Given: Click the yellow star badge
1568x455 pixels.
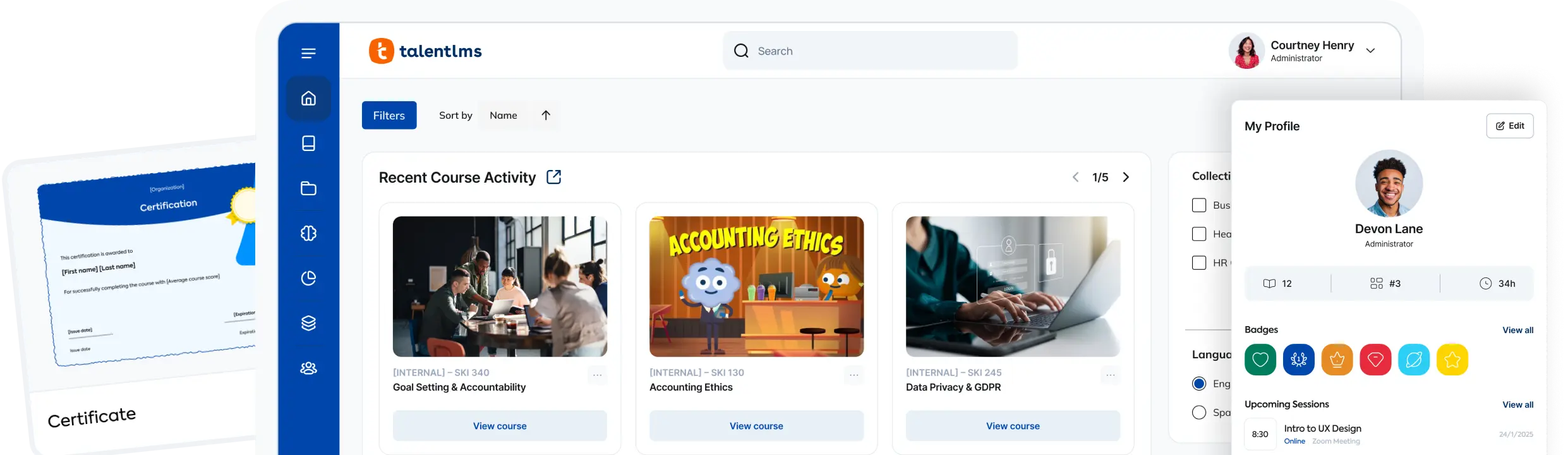Looking at the screenshot, I should [1452, 360].
